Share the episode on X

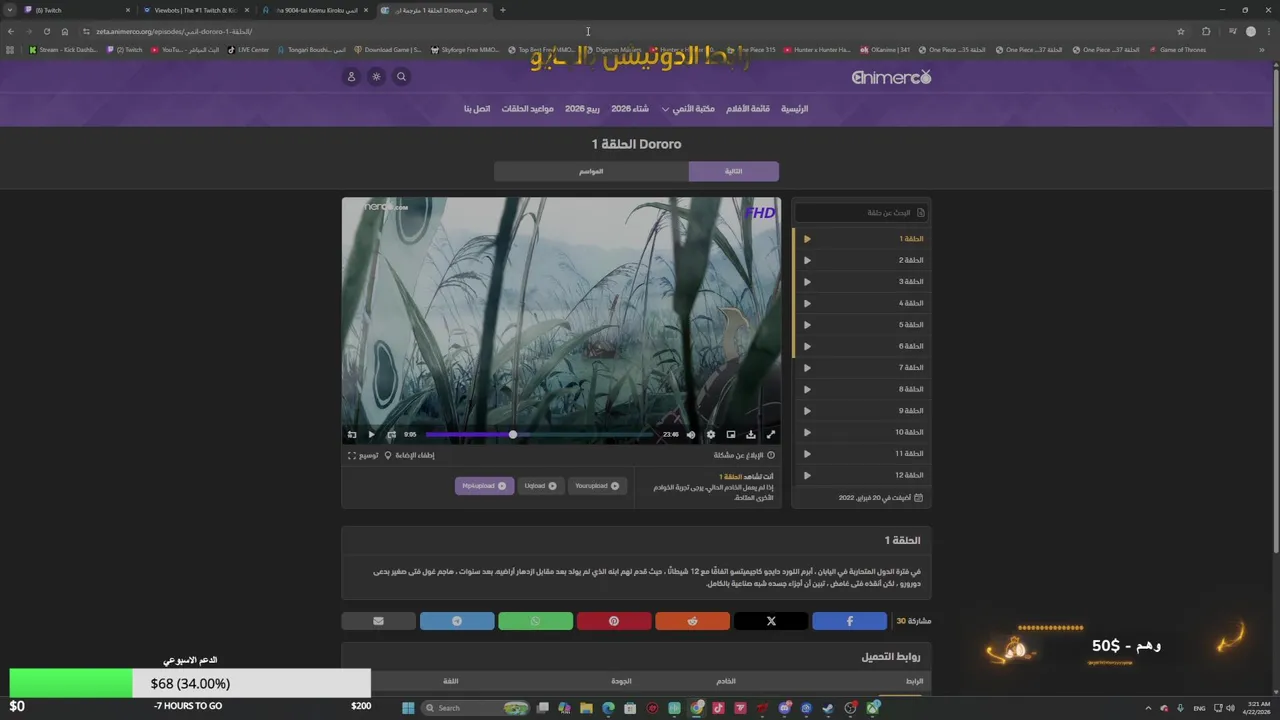pyautogui.click(x=771, y=621)
